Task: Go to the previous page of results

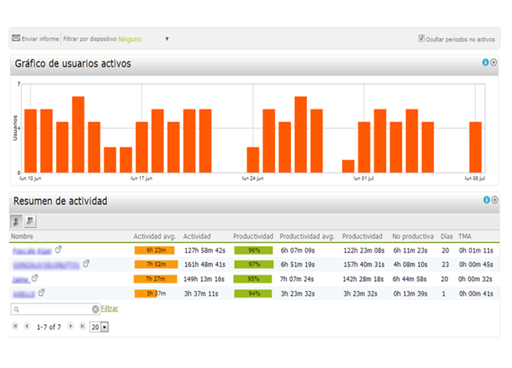Action: click(27, 326)
